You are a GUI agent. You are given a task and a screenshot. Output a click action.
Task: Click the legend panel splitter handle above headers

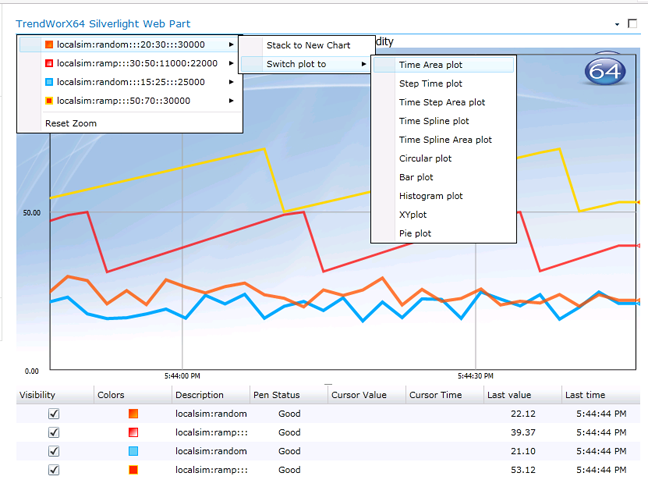[x=328, y=384]
